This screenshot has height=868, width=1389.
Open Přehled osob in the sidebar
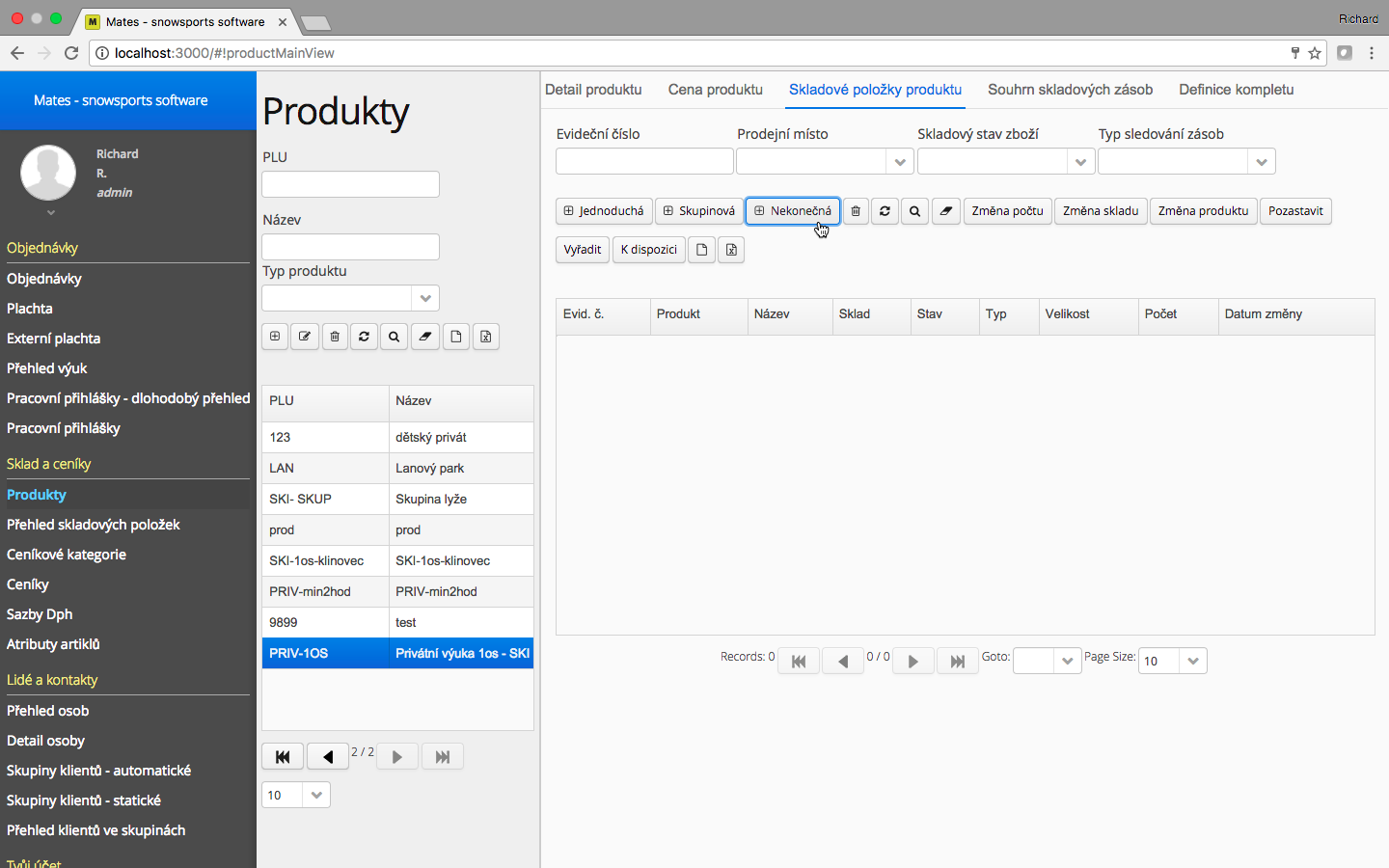tap(48, 711)
